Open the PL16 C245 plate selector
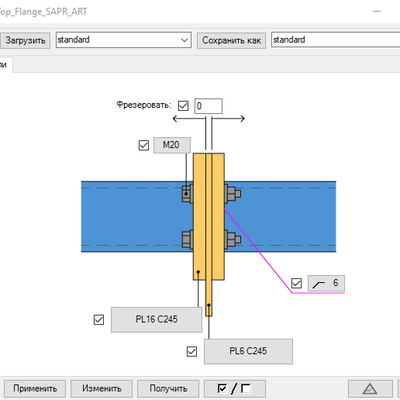 pyautogui.click(x=156, y=320)
